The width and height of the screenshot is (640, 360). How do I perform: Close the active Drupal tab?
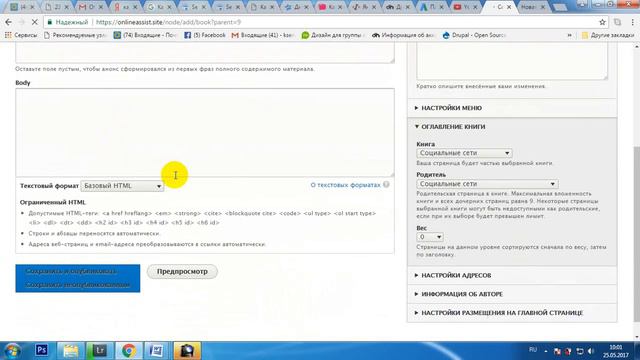tap(509, 7)
